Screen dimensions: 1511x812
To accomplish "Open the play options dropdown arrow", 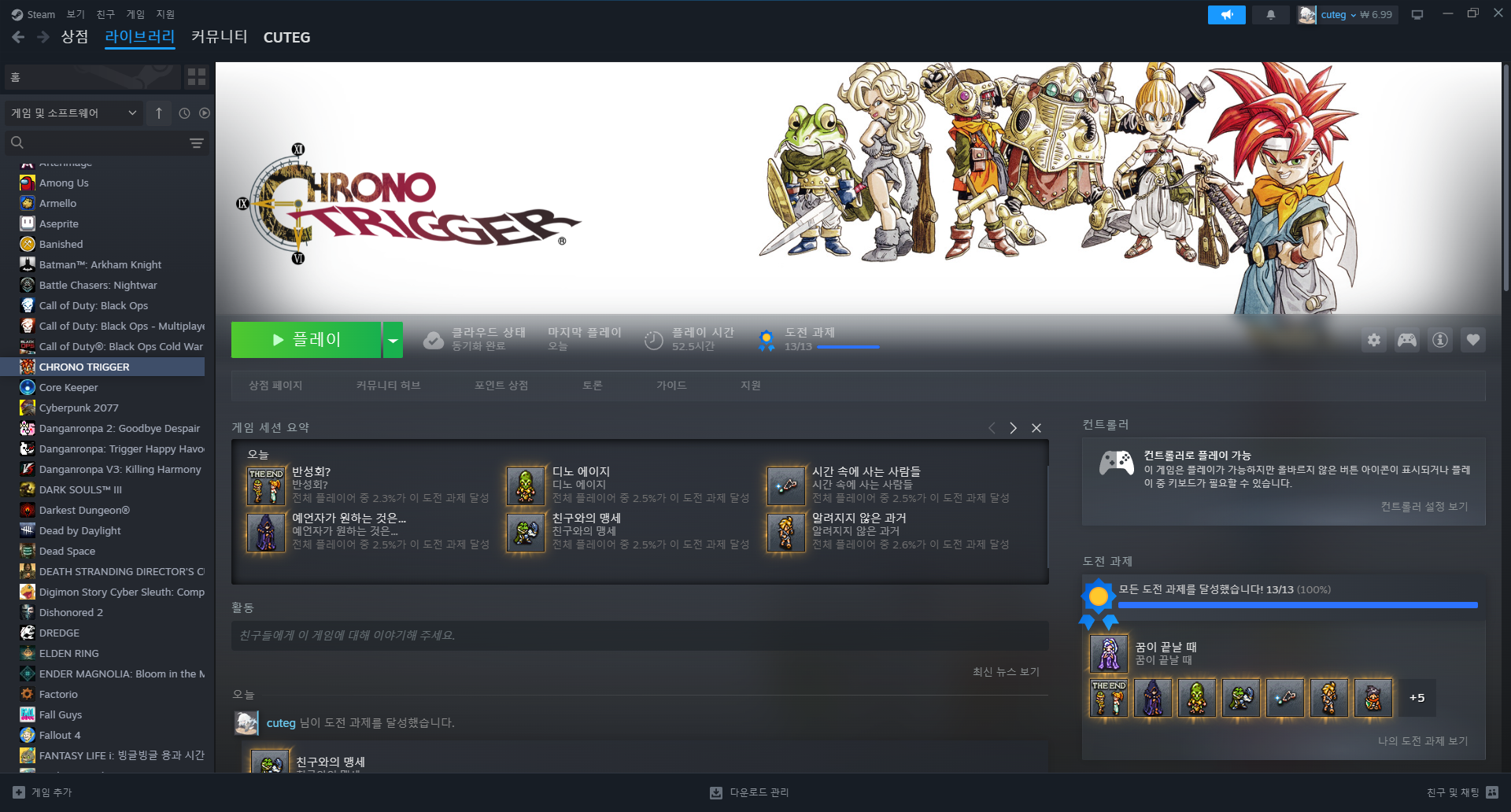I will tap(393, 340).
